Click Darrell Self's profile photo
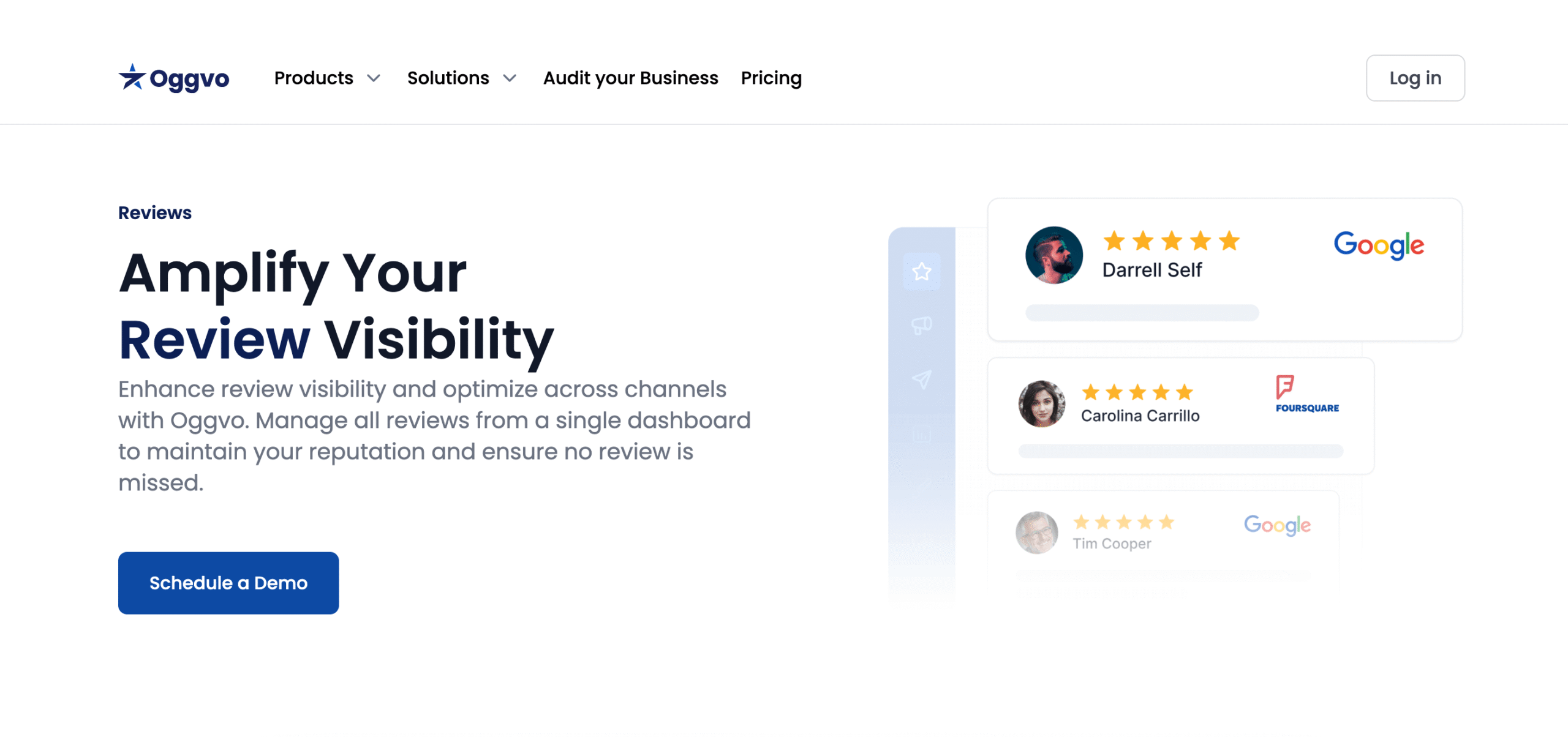Screen dimensions: 1568x737 1053,255
